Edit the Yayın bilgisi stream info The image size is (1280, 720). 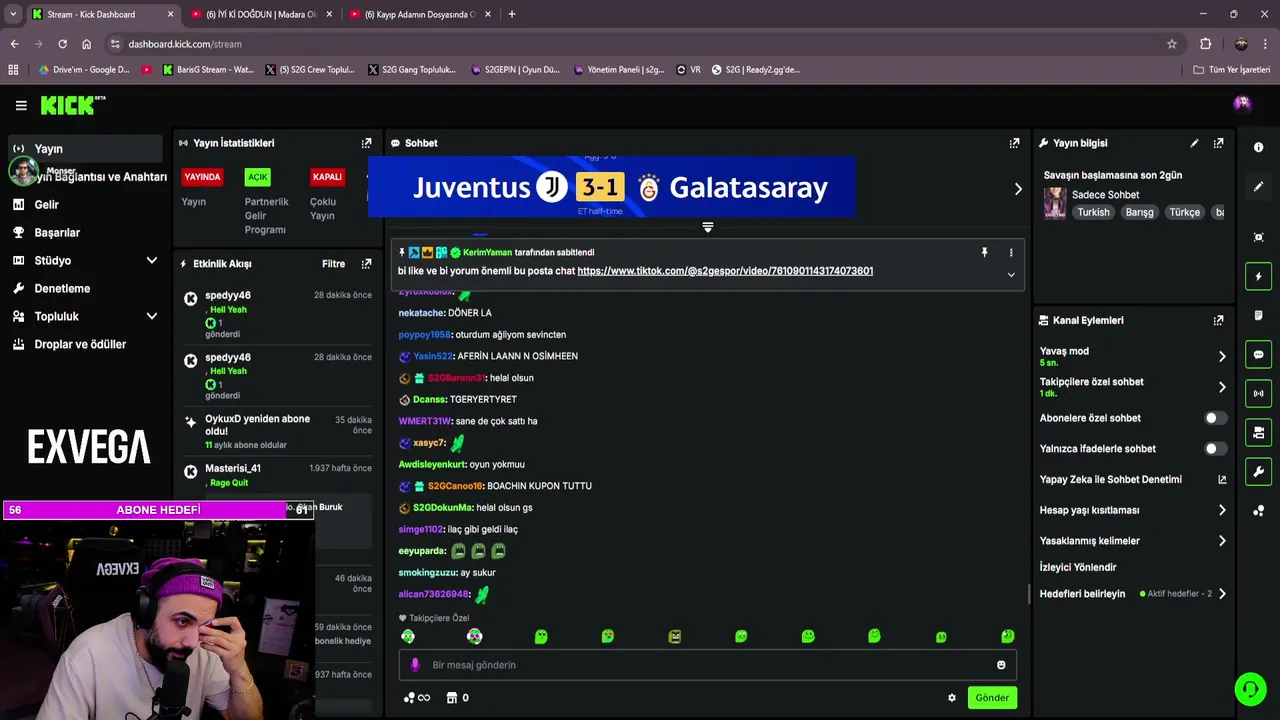1194,143
